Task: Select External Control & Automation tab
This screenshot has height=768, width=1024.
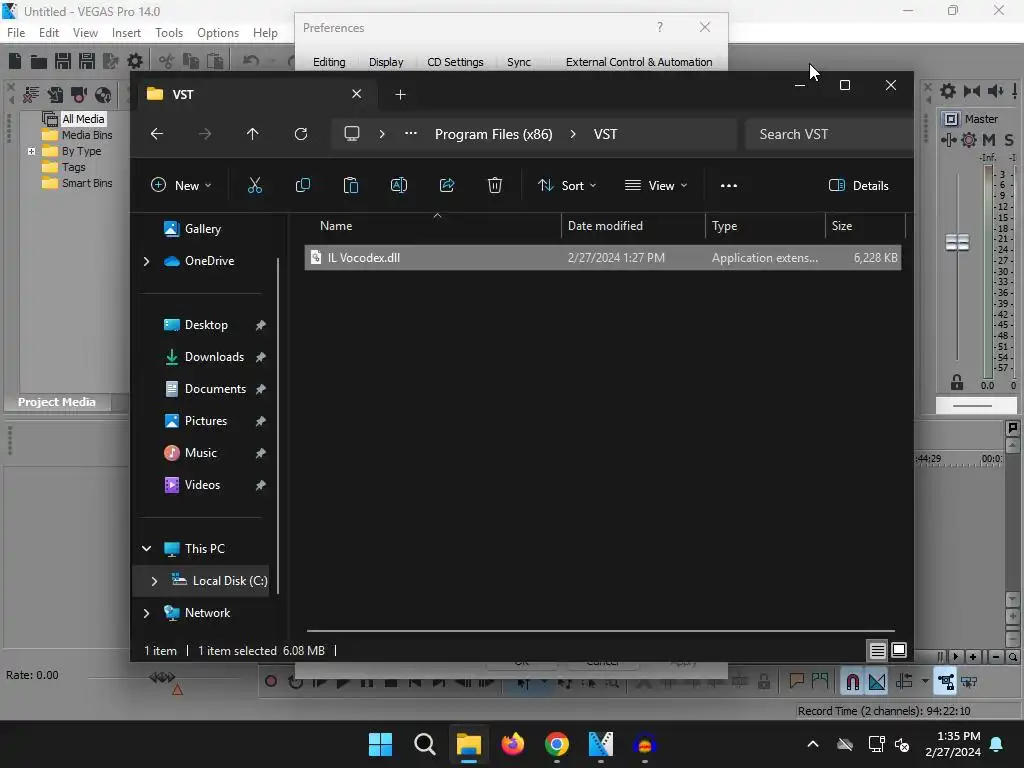Action: point(639,62)
